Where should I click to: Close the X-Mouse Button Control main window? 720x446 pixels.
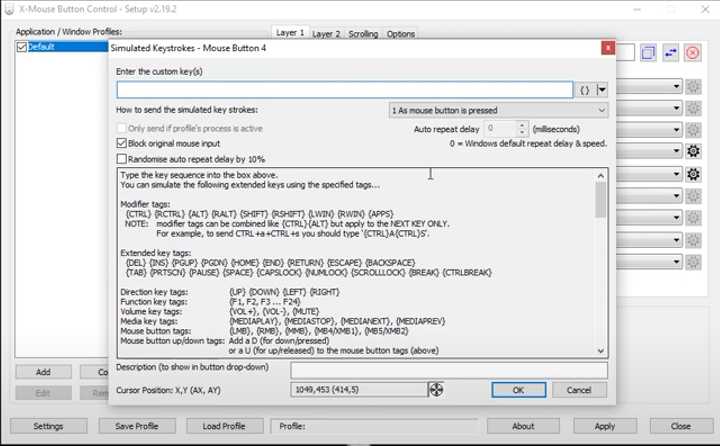coord(705,9)
